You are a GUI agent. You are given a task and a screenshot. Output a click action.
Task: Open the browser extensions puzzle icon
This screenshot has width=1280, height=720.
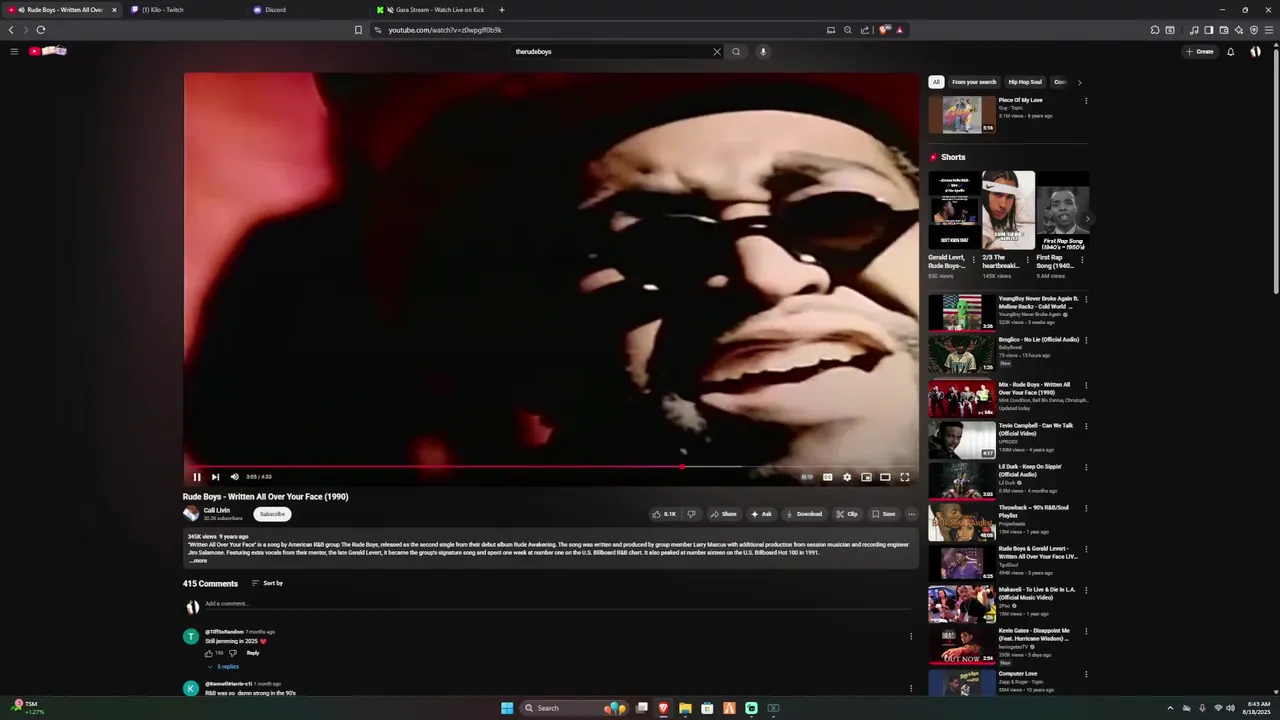(x=1155, y=30)
